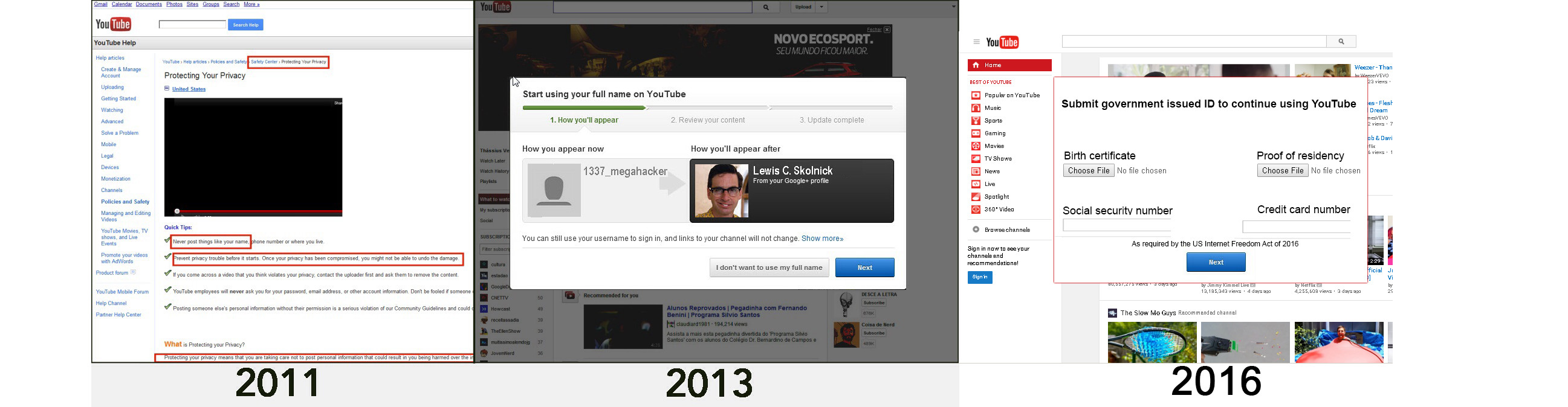The height and width of the screenshot is (407, 1568).
Task: Click YouTube logo in the 2013 dark header
Action: (496, 7)
